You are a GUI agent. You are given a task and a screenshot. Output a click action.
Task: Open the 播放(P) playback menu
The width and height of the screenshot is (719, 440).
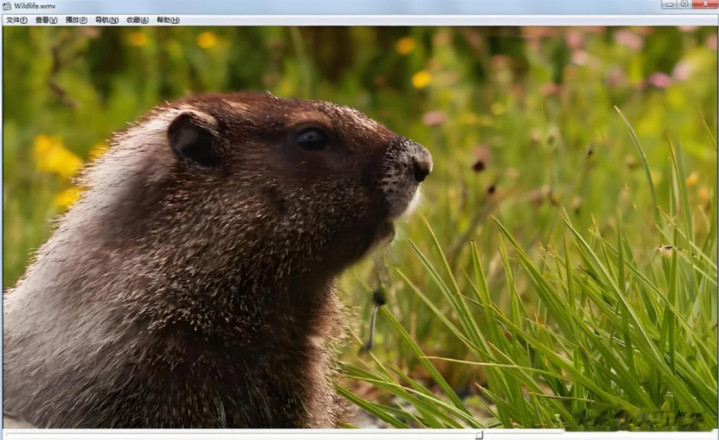(x=76, y=19)
